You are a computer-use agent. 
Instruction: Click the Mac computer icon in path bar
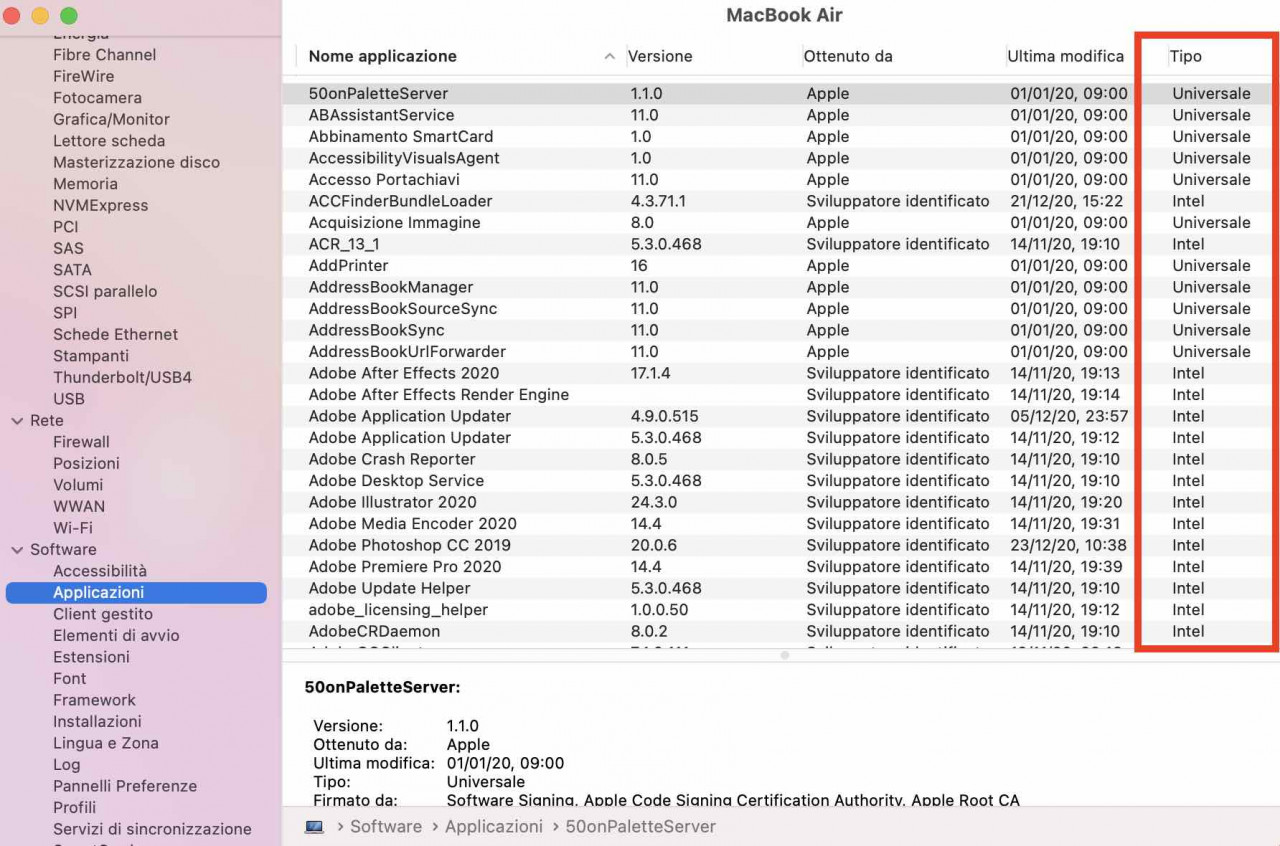tap(314, 827)
